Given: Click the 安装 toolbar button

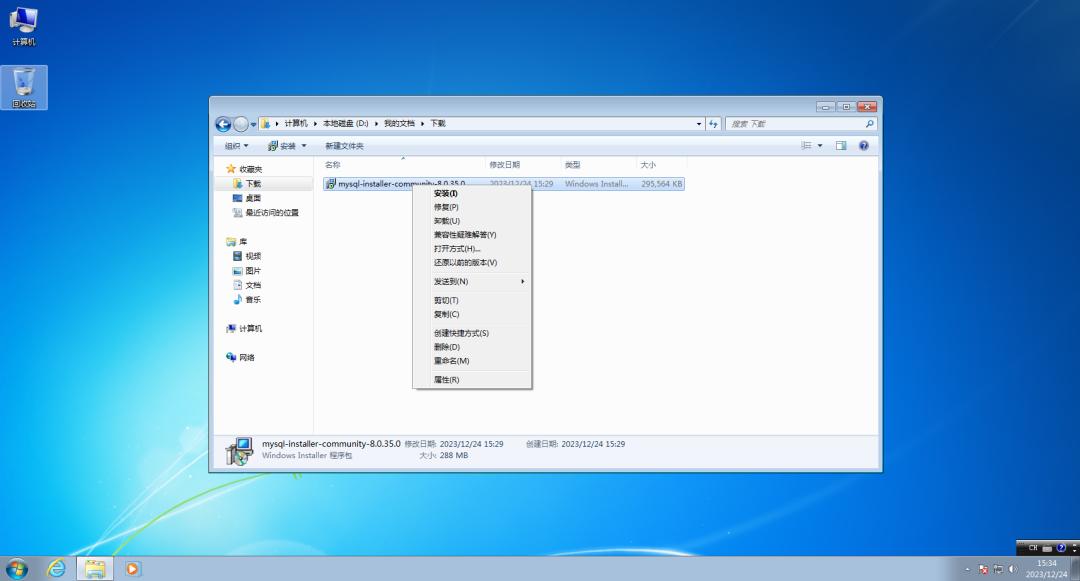Looking at the screenshot, I should (x=282, y=146).
